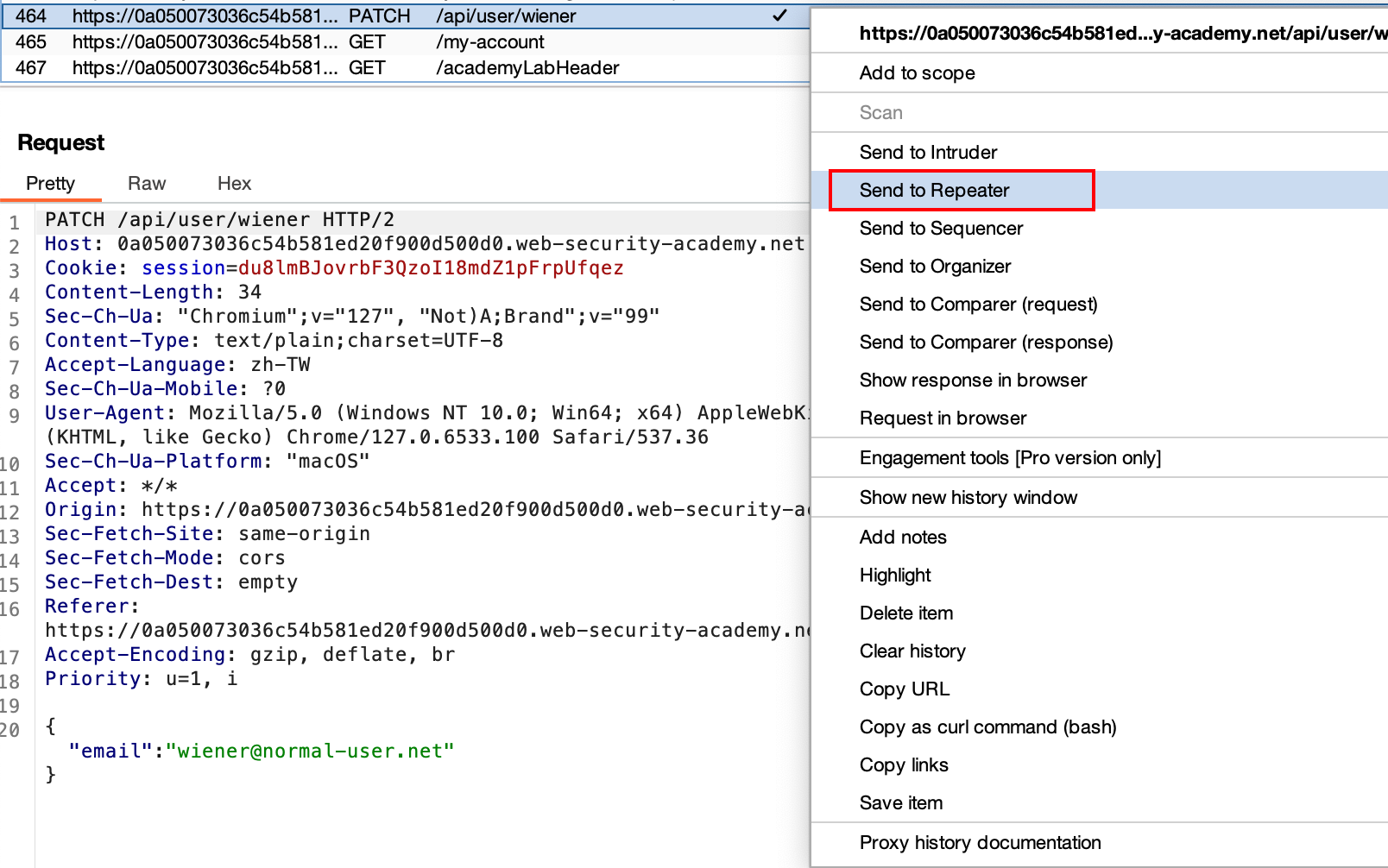Click the Sec-Ch-Ua-Platform "macOS" header
Screen dimensions: 1388x868
tap(207, 461)
